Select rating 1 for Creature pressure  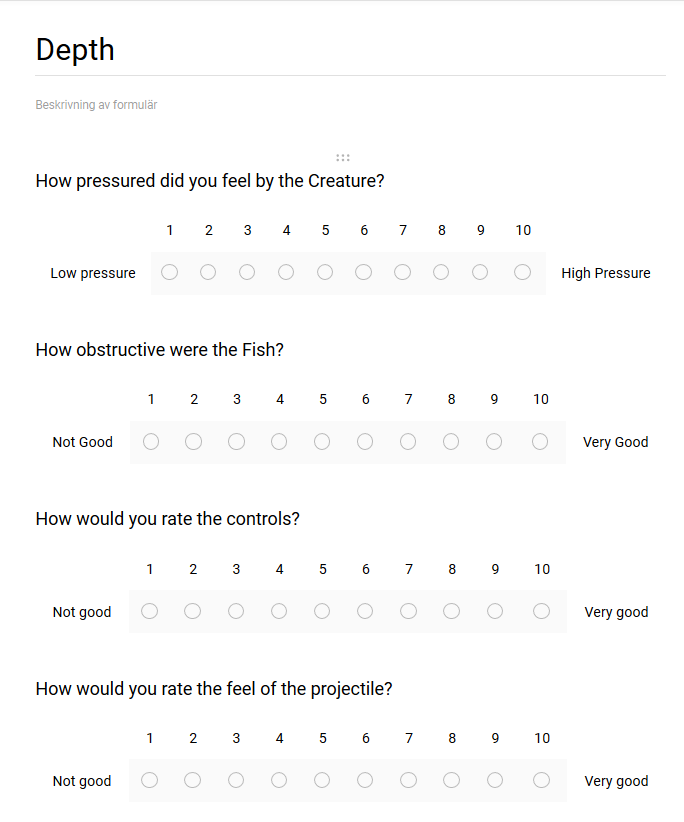coord(170,272)
